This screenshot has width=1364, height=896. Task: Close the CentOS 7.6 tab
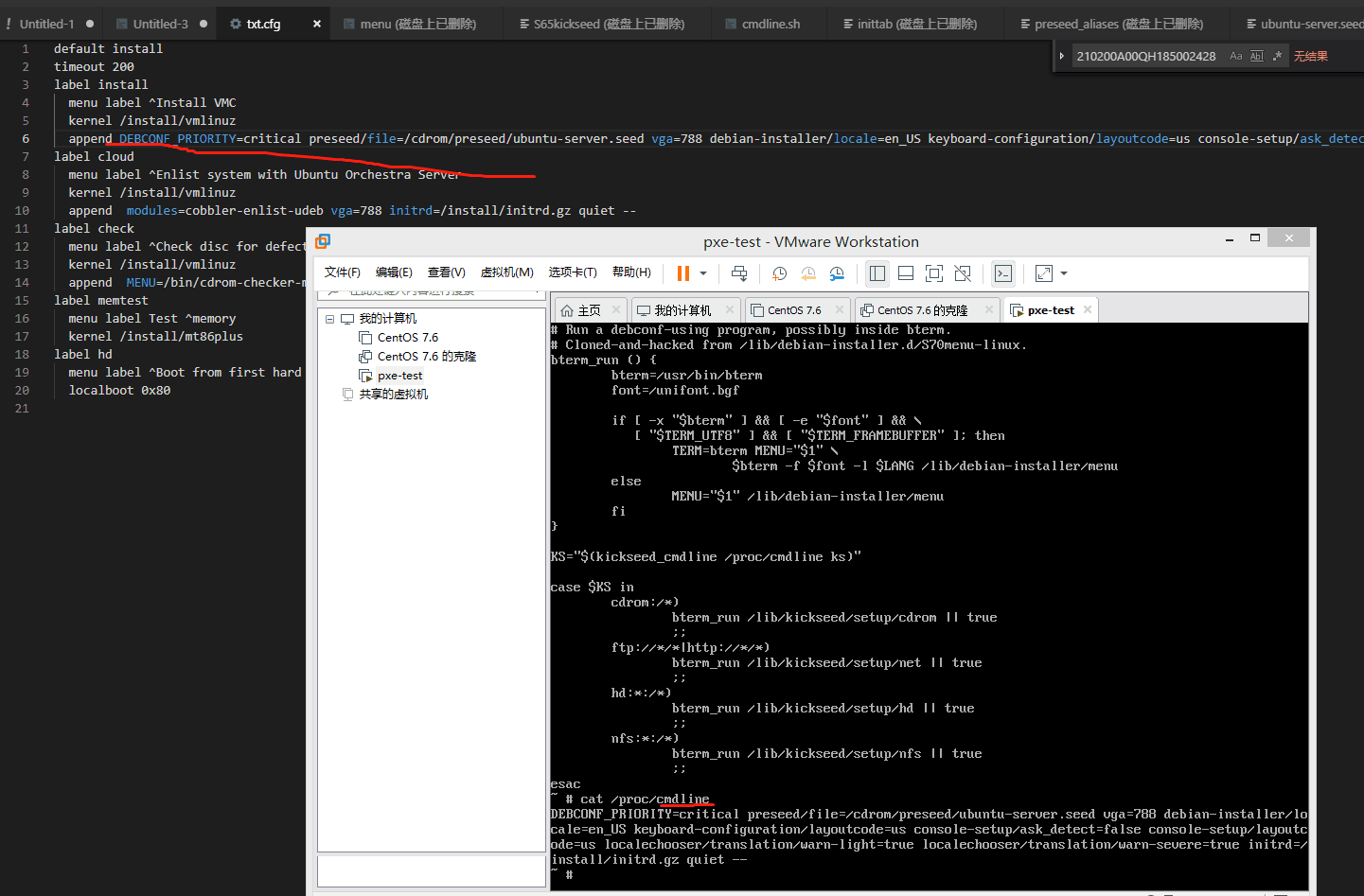[840, 309]
